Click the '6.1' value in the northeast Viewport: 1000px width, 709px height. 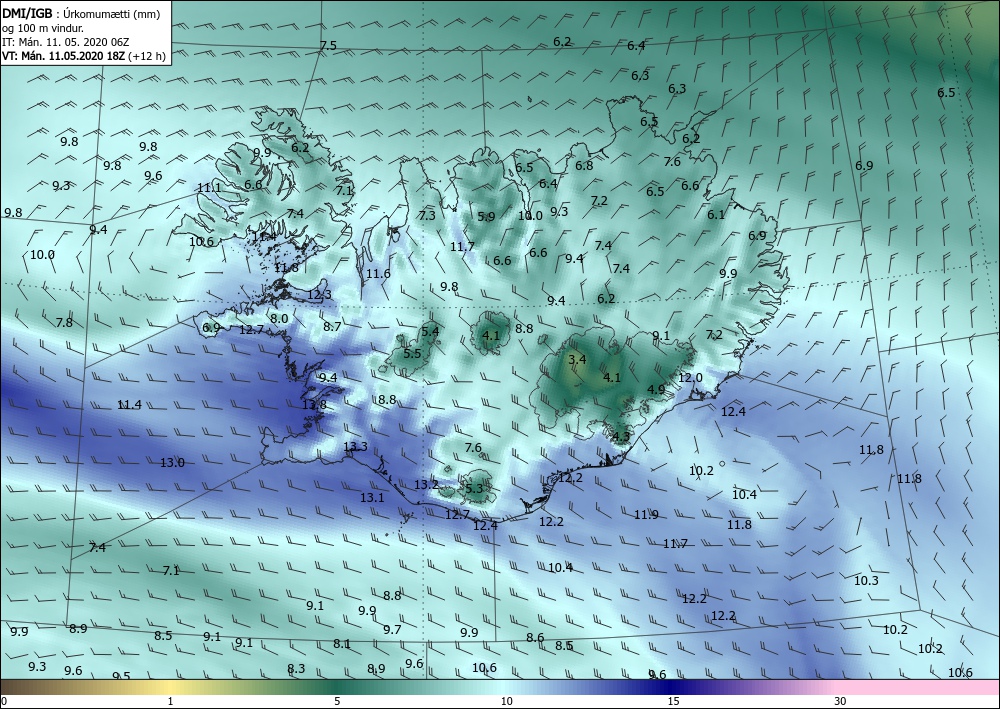pos(716,215)
